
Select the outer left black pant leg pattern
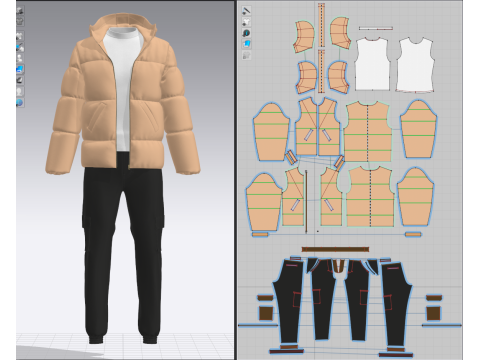pos(288,302)
